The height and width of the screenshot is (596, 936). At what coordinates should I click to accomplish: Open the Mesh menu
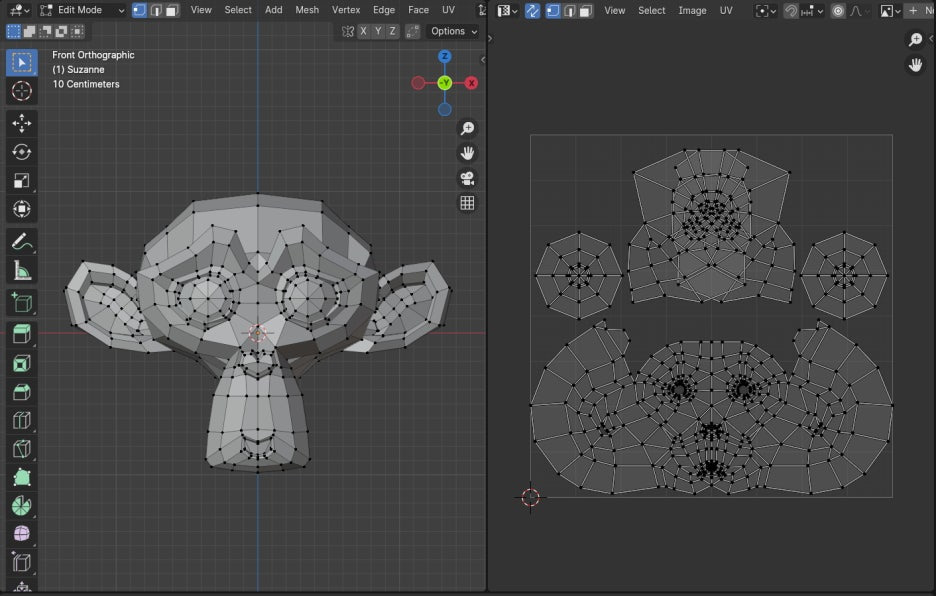[x=307, y=10]
